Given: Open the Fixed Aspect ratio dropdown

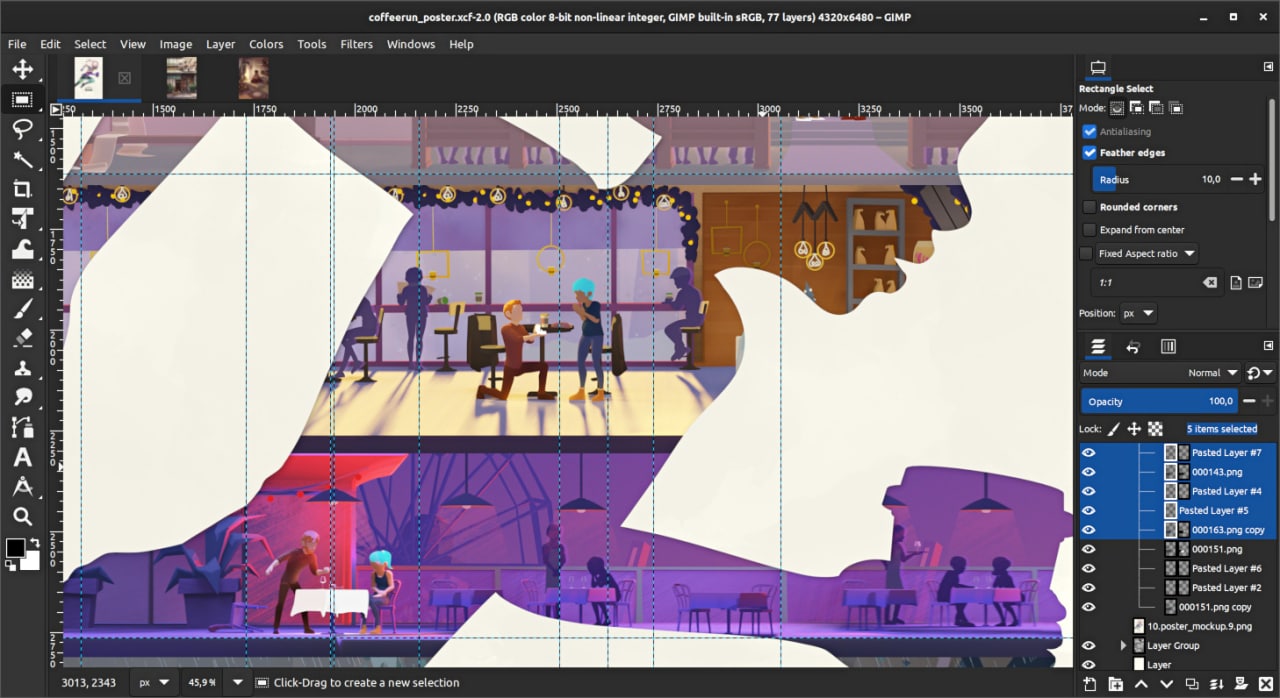Looking at the screenshot, I should tap(1147, 254).
